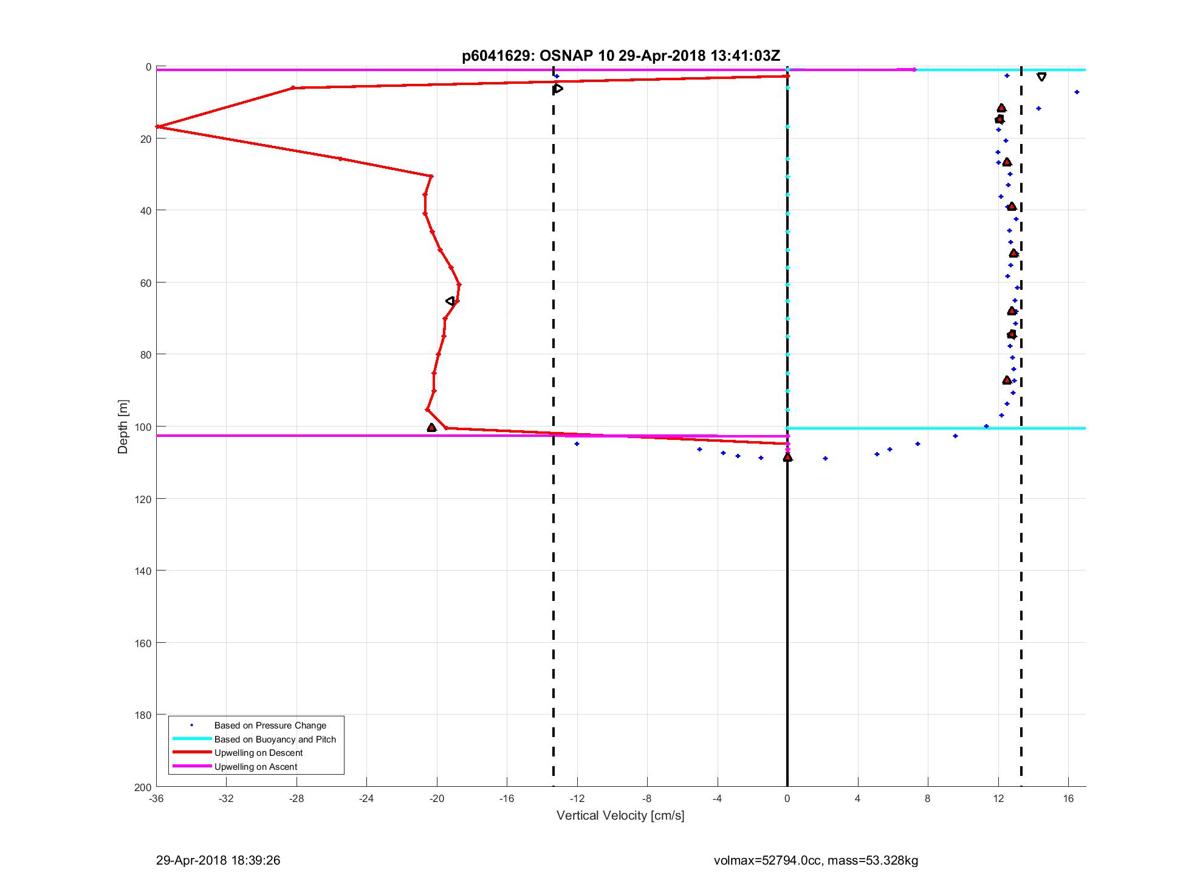Click the velocity axis tick label "-24"
Screen dimensions: 1200x885
tap(366, 800)
